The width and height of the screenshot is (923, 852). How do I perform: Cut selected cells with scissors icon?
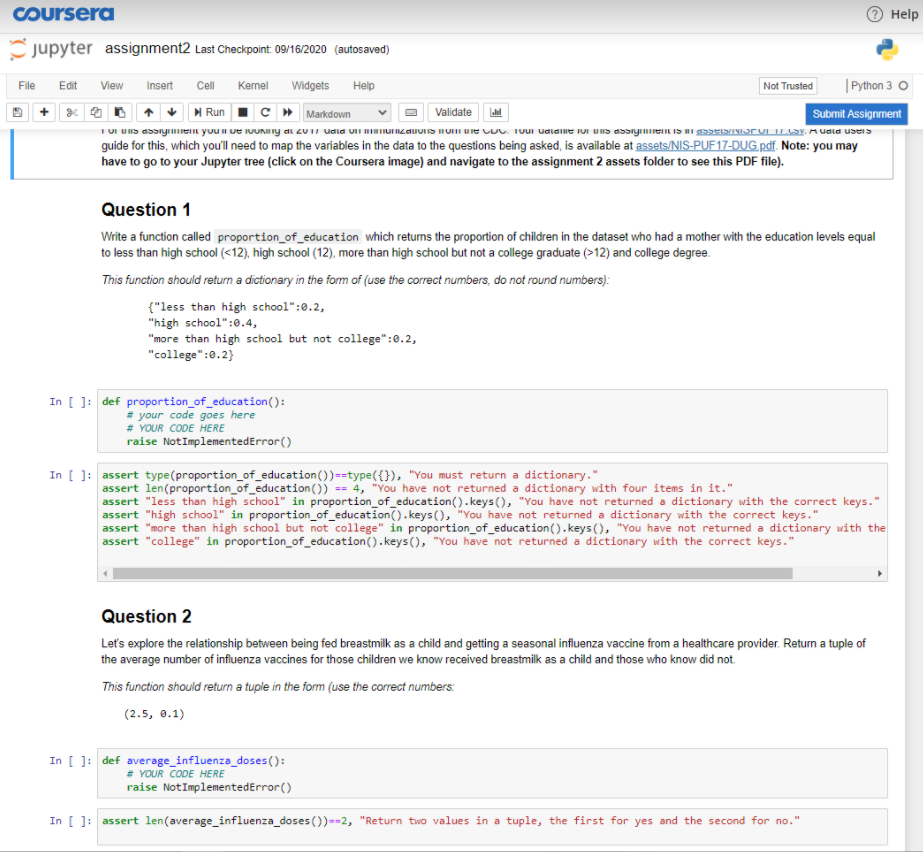click(x=72, y=112)
